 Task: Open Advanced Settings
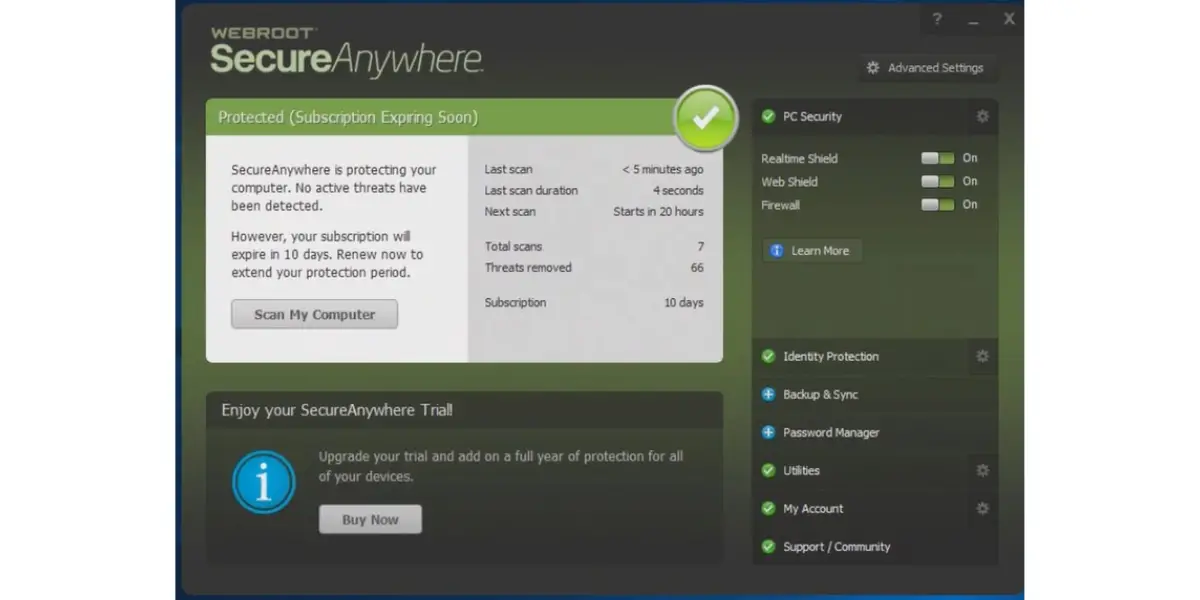point(927,68)
